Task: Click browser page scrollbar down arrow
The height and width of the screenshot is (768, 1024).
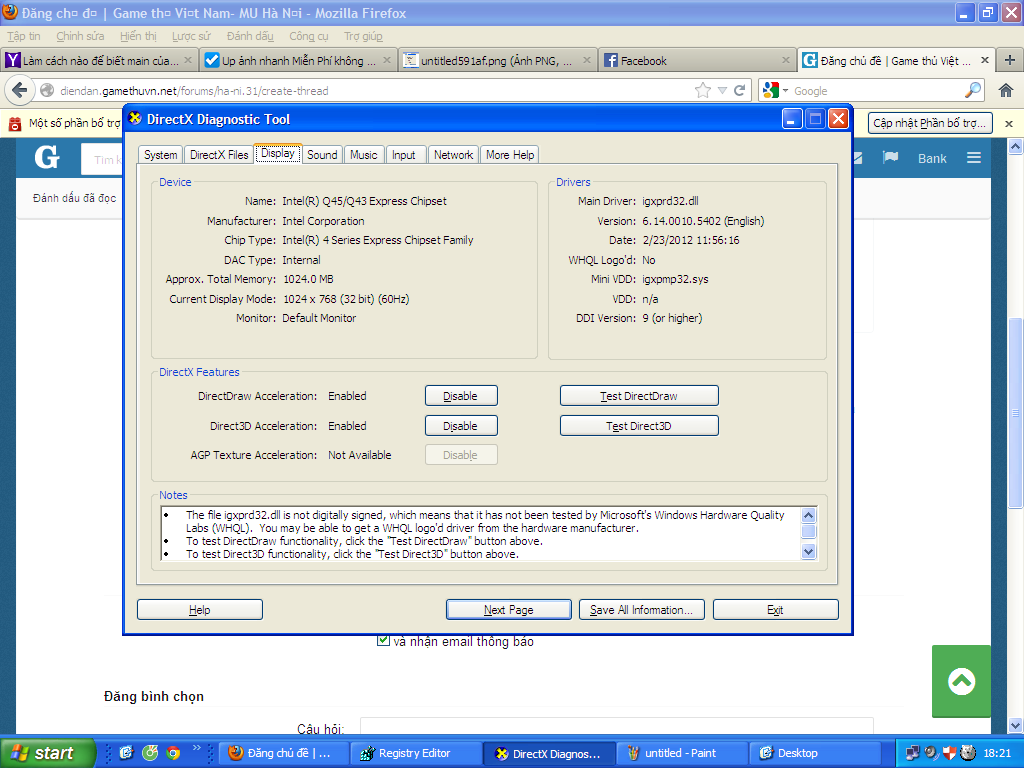Action: coord(1016,726)
